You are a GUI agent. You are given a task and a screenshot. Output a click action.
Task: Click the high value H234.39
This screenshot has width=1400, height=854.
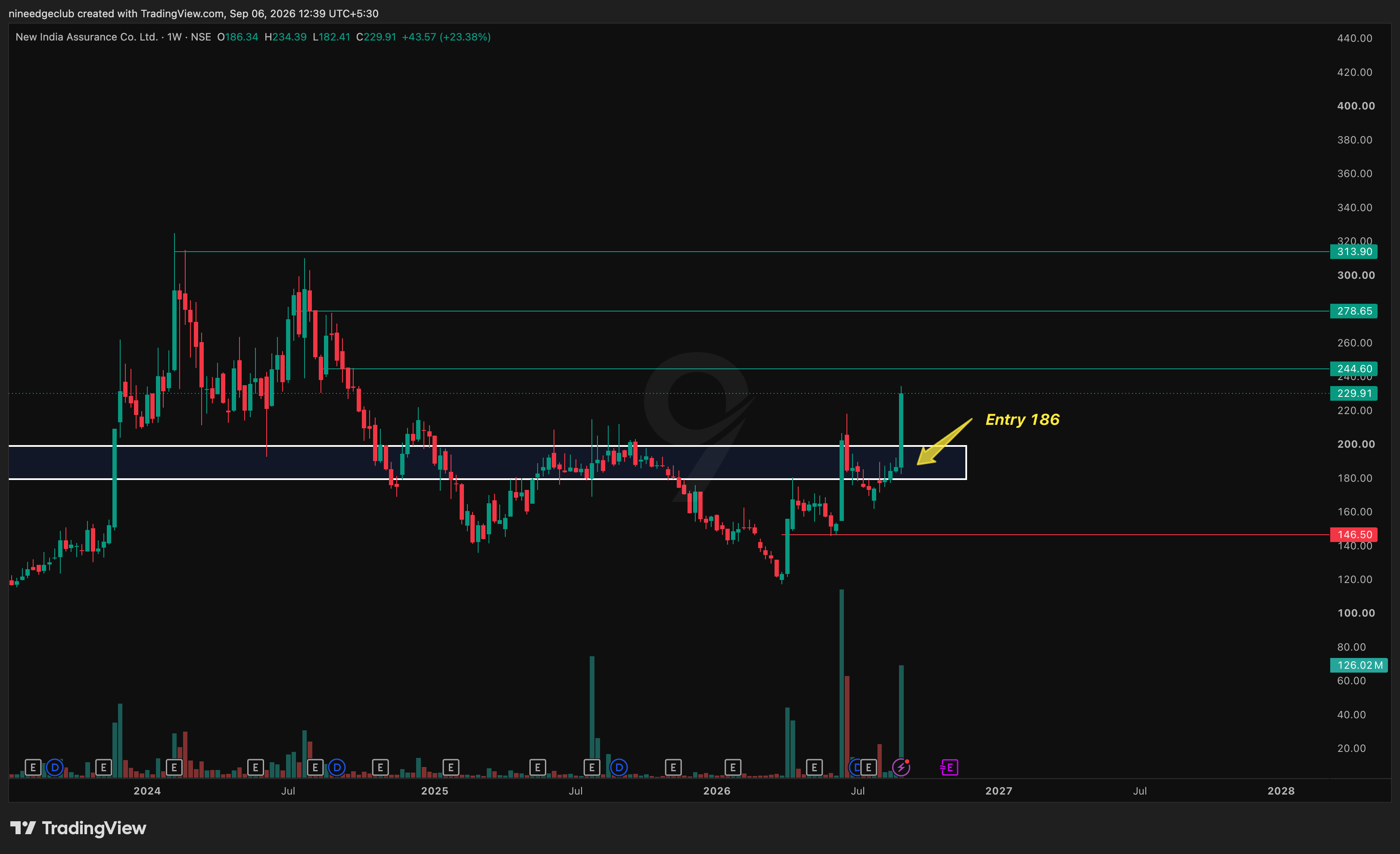(x=285, y=37)
